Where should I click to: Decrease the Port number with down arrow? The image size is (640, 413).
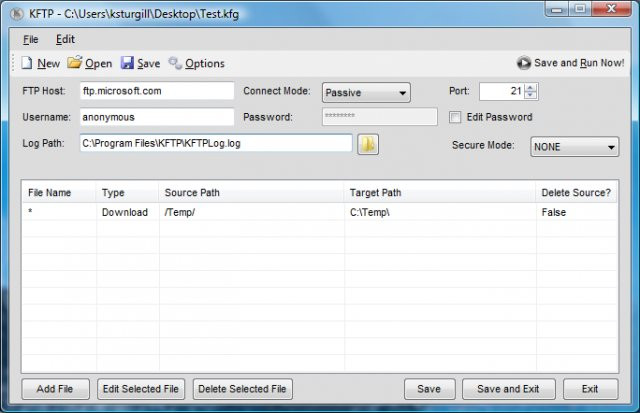pos(530,95)
